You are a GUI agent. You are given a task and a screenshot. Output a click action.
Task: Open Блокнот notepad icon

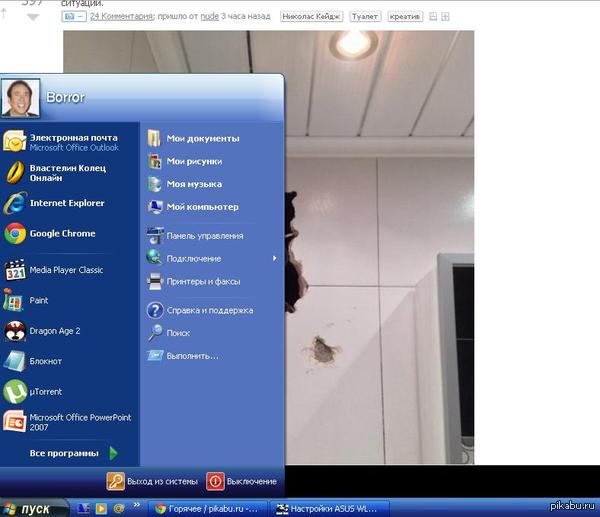point(15,361)
